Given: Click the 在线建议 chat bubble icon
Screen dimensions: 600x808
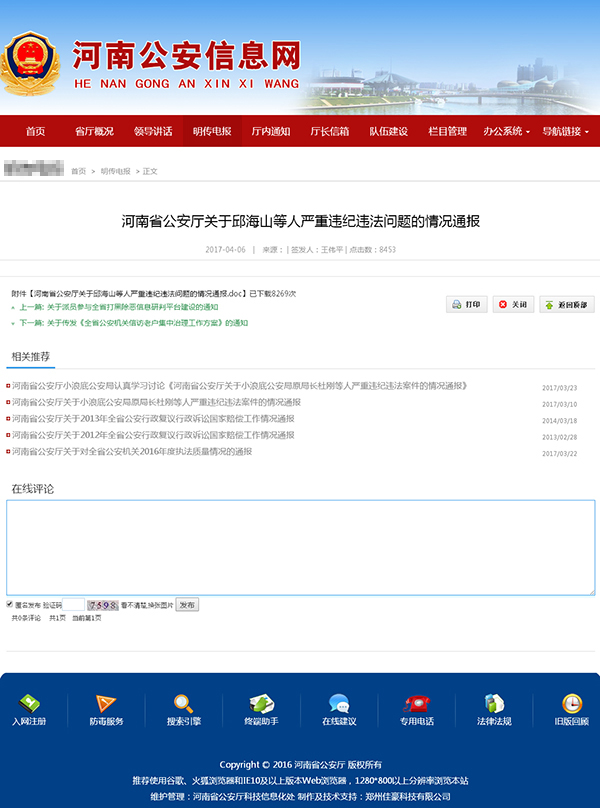Looking at the screenshot, I should pos(339,704).
